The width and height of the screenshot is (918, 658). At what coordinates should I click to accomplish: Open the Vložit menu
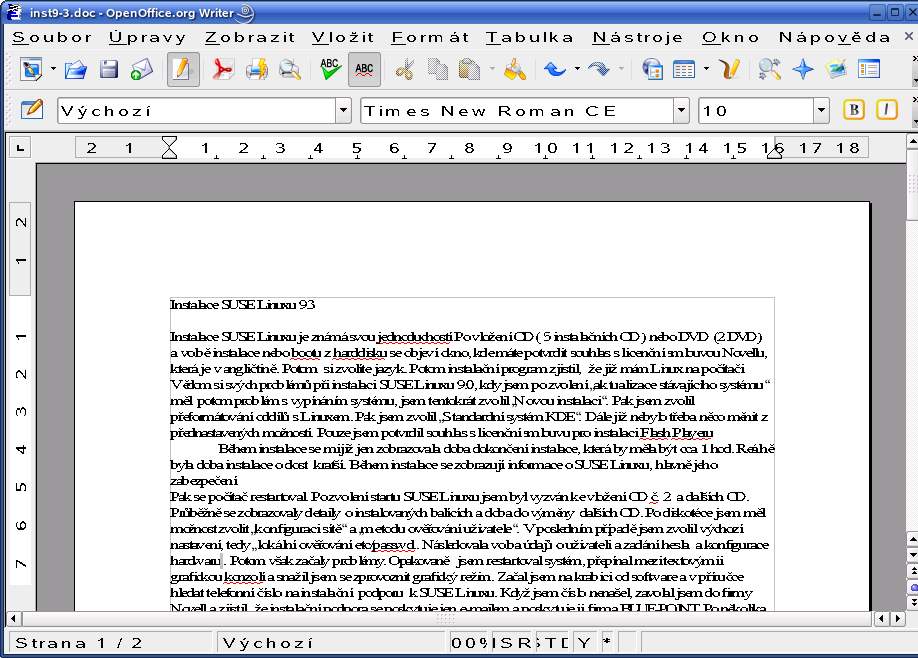pos(342,37)
